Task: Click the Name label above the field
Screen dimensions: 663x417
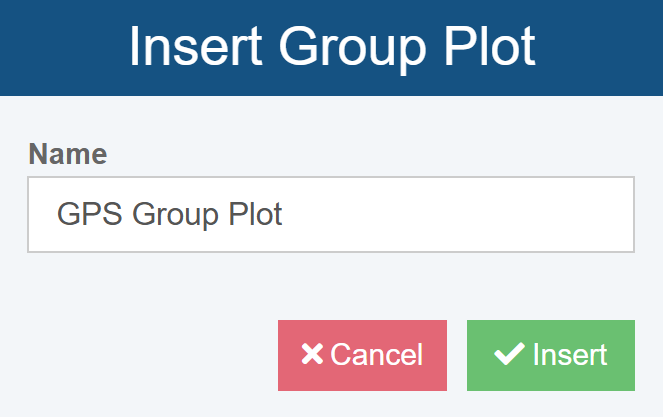Action: tap(67, 154)
